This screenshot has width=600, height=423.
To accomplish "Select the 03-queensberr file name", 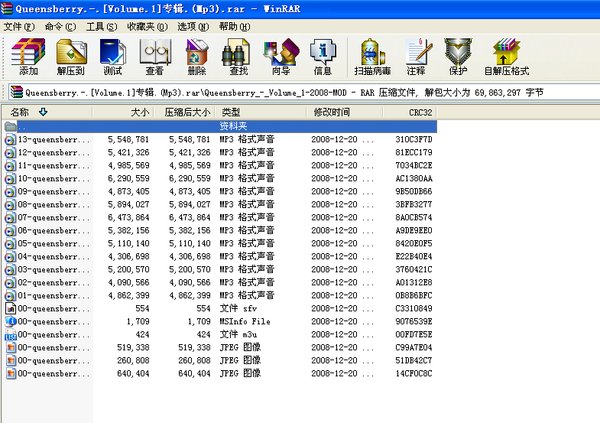I will coord(54,270).
